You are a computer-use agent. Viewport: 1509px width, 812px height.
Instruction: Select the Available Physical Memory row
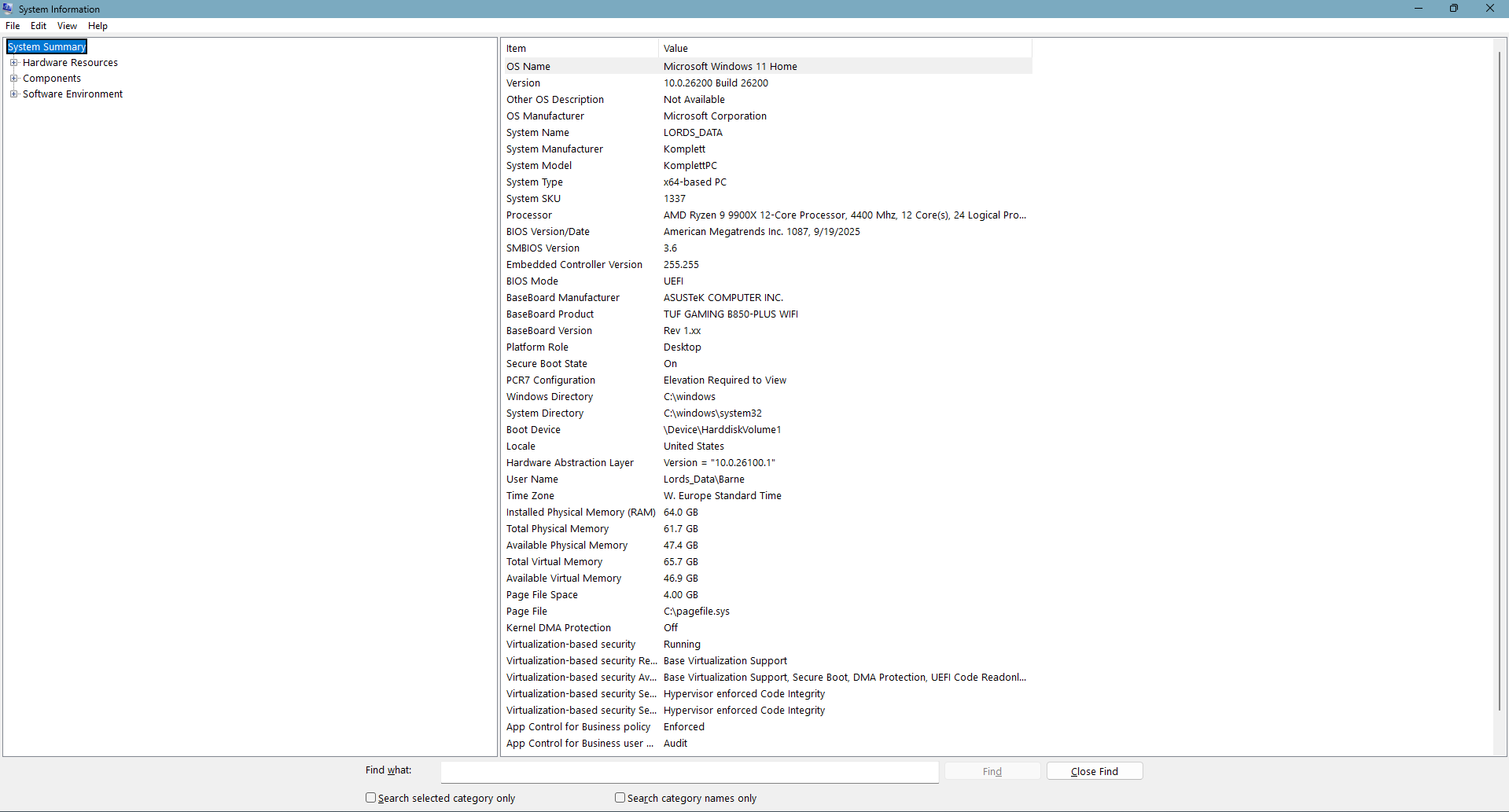(768, 546)
